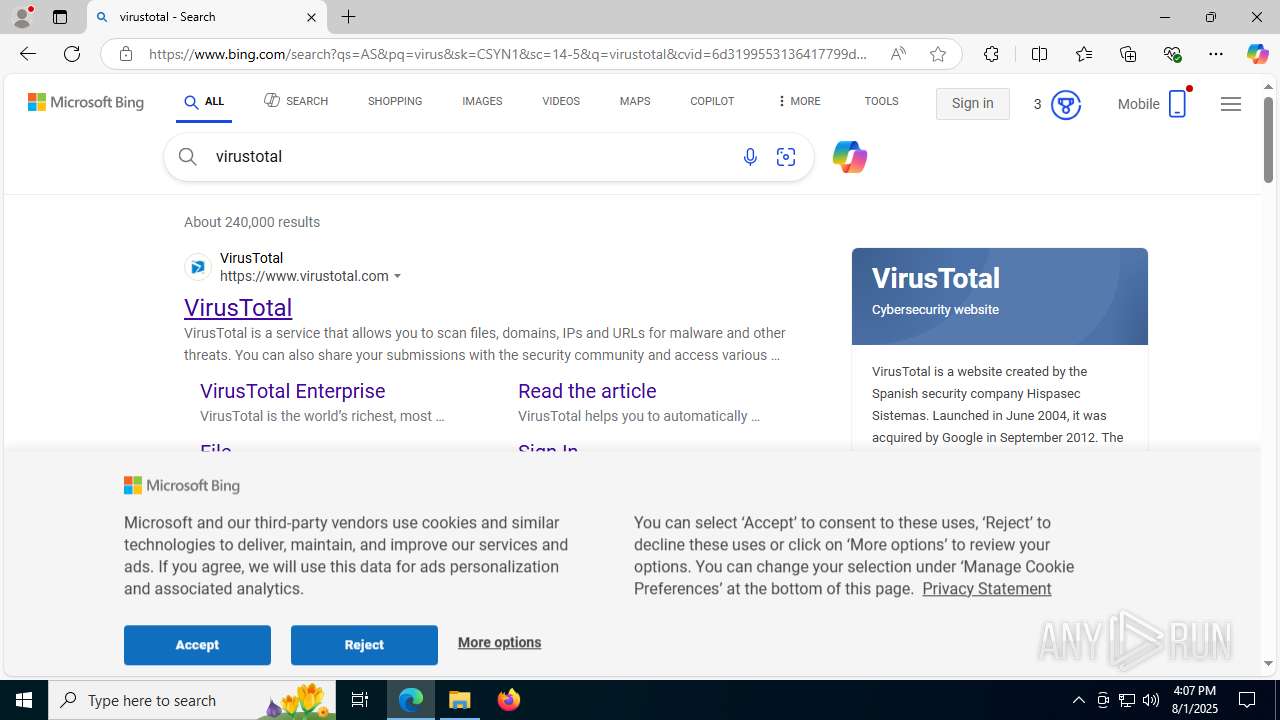Image resolution: width=1280 pixels, height=720 pixels.
Task: View site information icon in address bar
Action: tap(126, 54)
